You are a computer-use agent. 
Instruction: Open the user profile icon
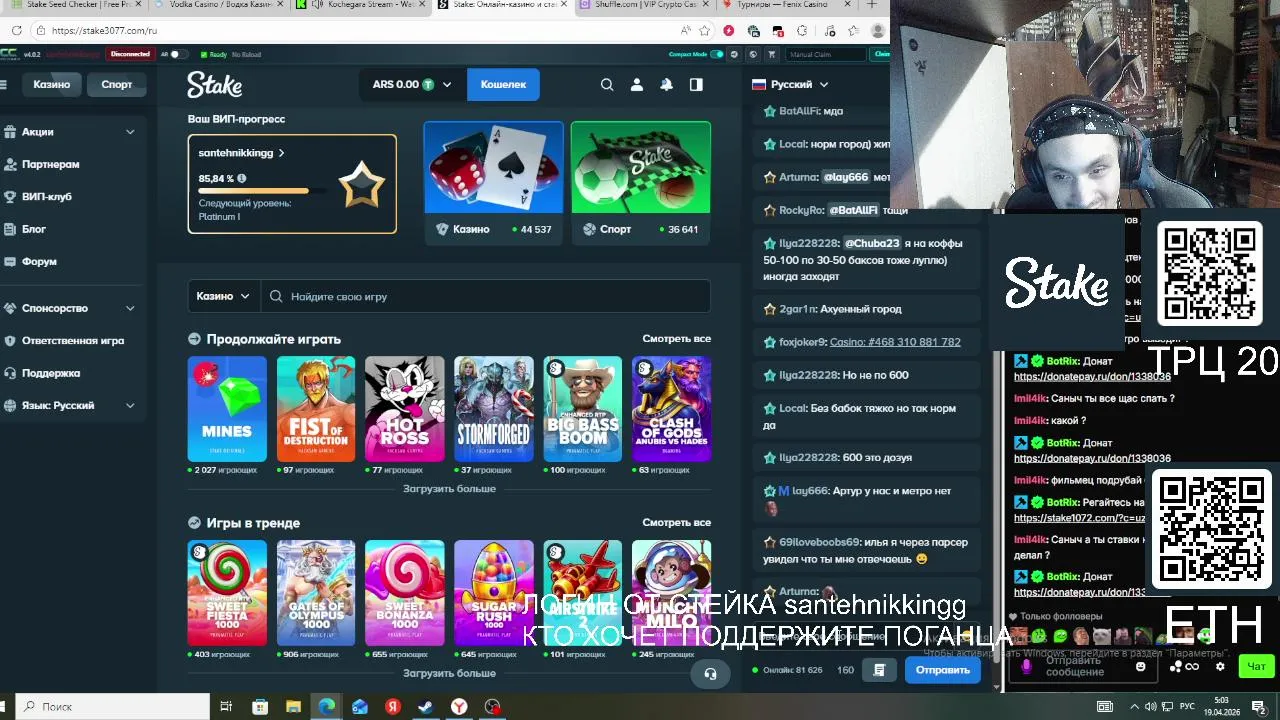[636, 85]
